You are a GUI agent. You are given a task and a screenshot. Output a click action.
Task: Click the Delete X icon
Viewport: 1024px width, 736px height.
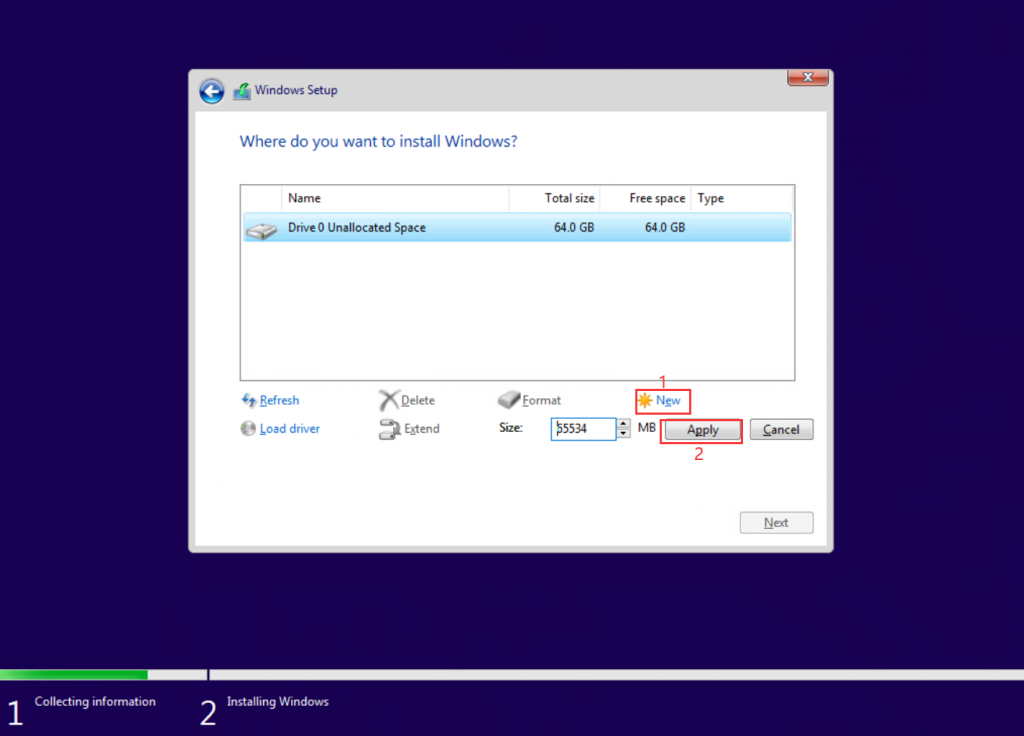389,400
